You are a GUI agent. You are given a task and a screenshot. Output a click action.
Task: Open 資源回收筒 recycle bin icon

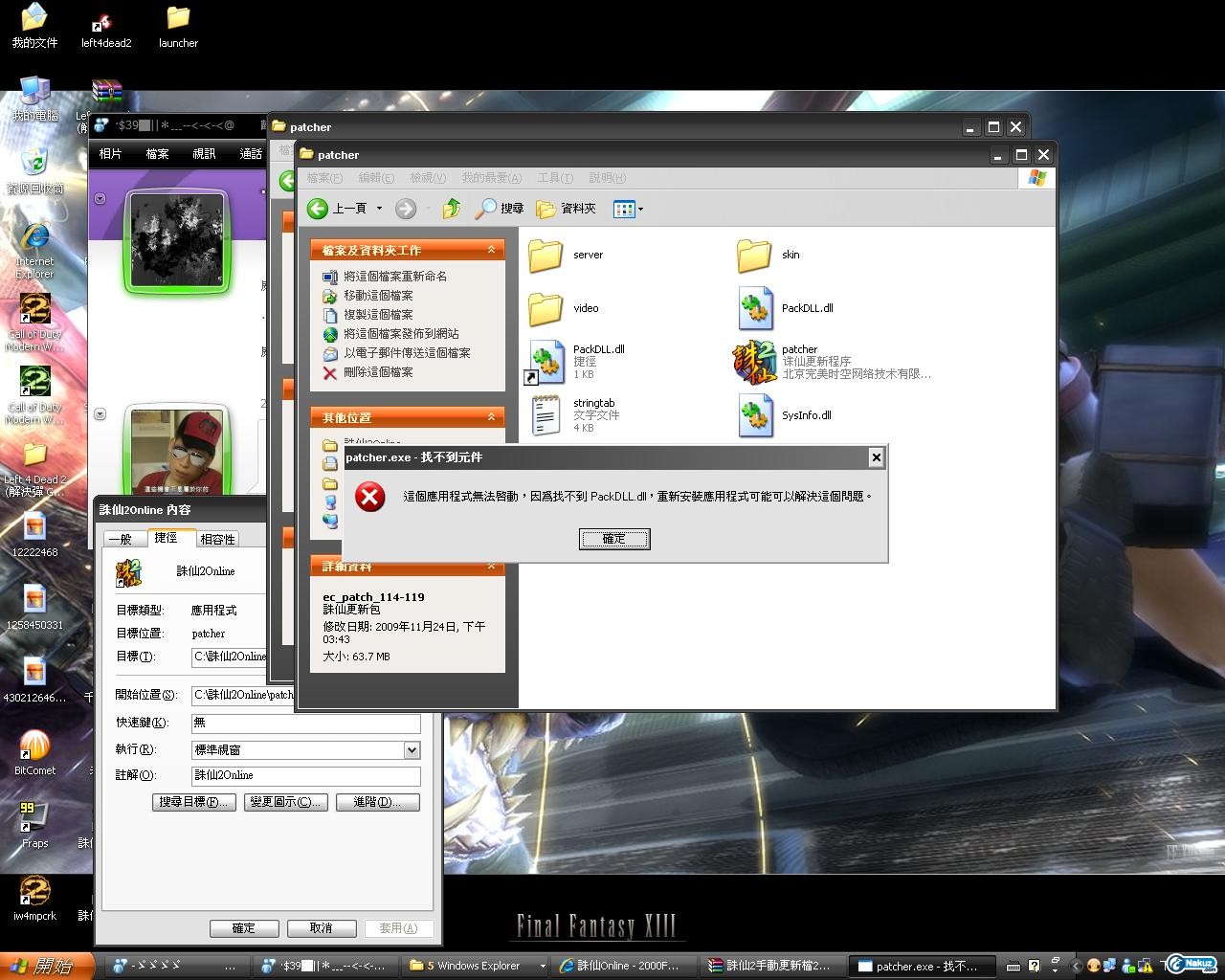(x=34, y=170)
